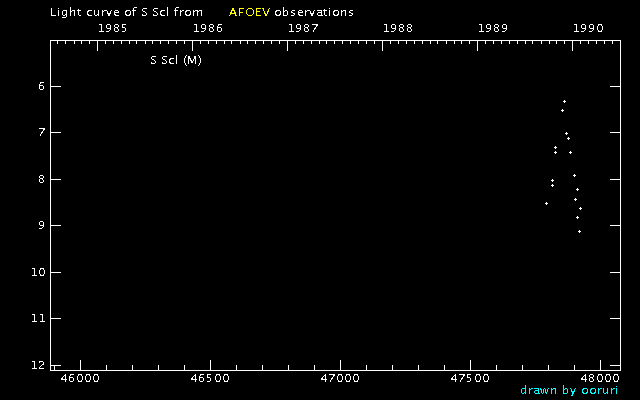Click magnitude 6 on the vertical axis

42,86
